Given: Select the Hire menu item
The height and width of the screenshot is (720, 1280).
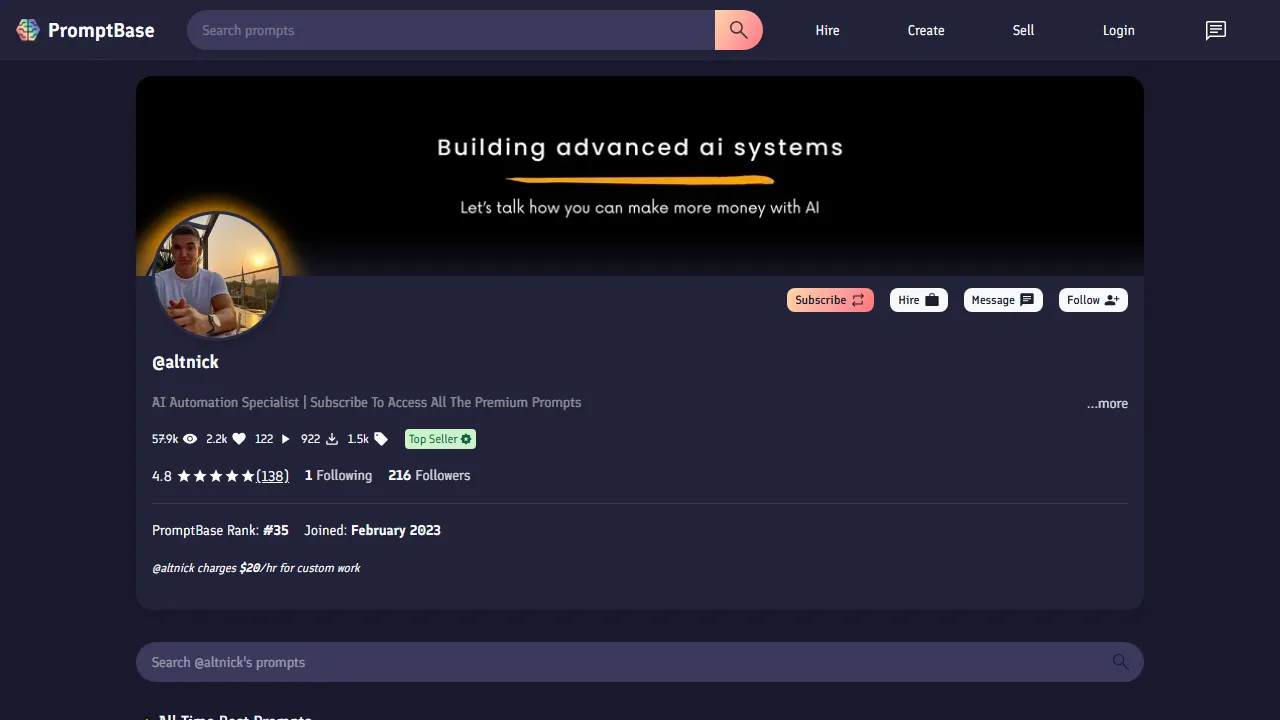Looking at the screenshot, I should pyautogui.click(x=827, y=30).
